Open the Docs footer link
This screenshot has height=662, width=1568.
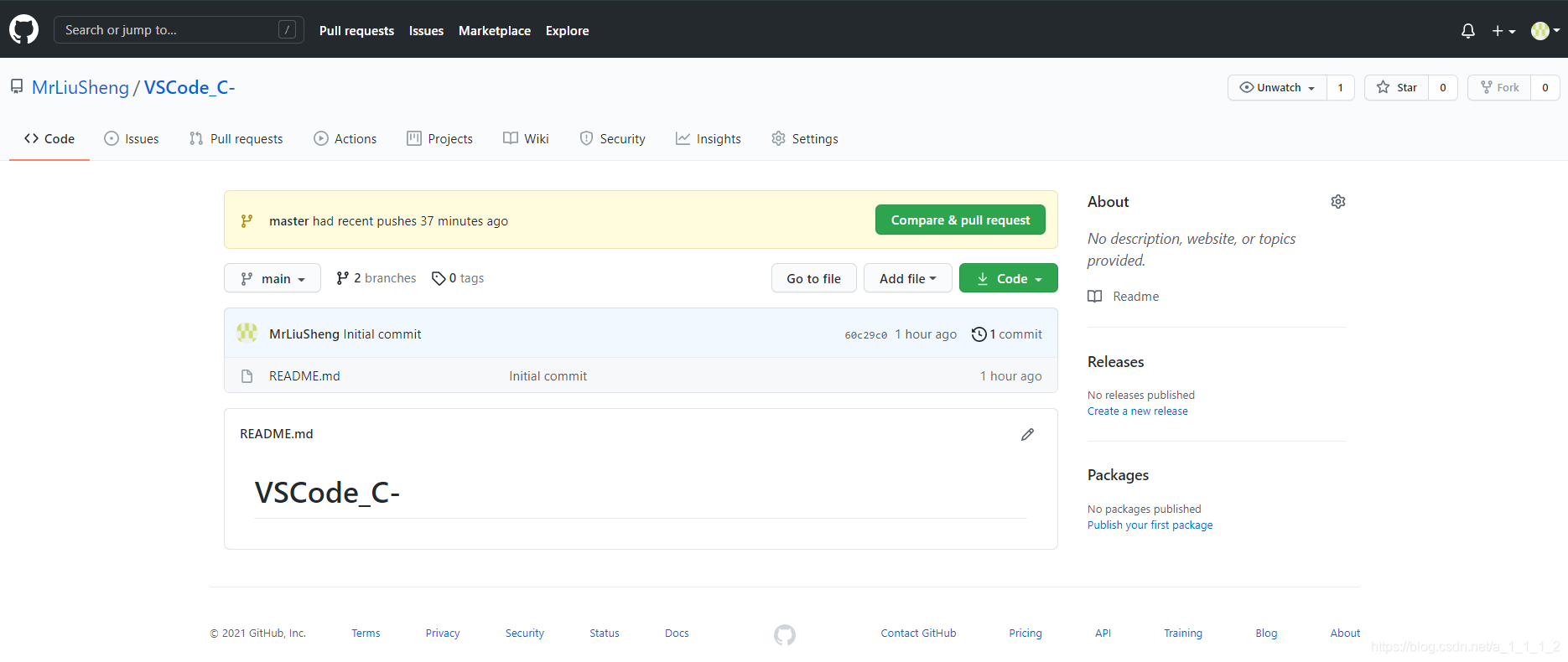pyautogui.click(x=677, y=634)
